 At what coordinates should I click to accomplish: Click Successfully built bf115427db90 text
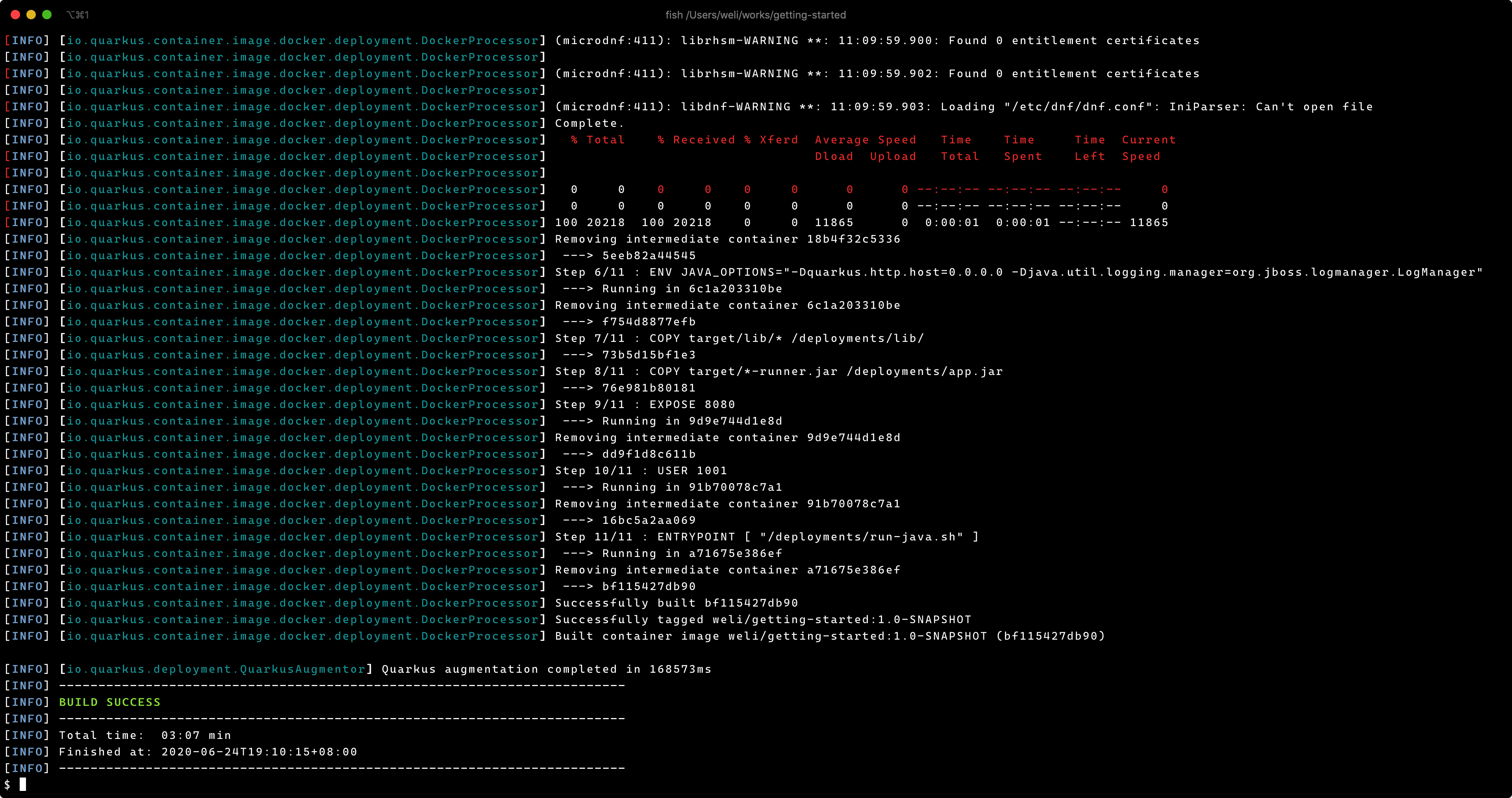[676, 603]
